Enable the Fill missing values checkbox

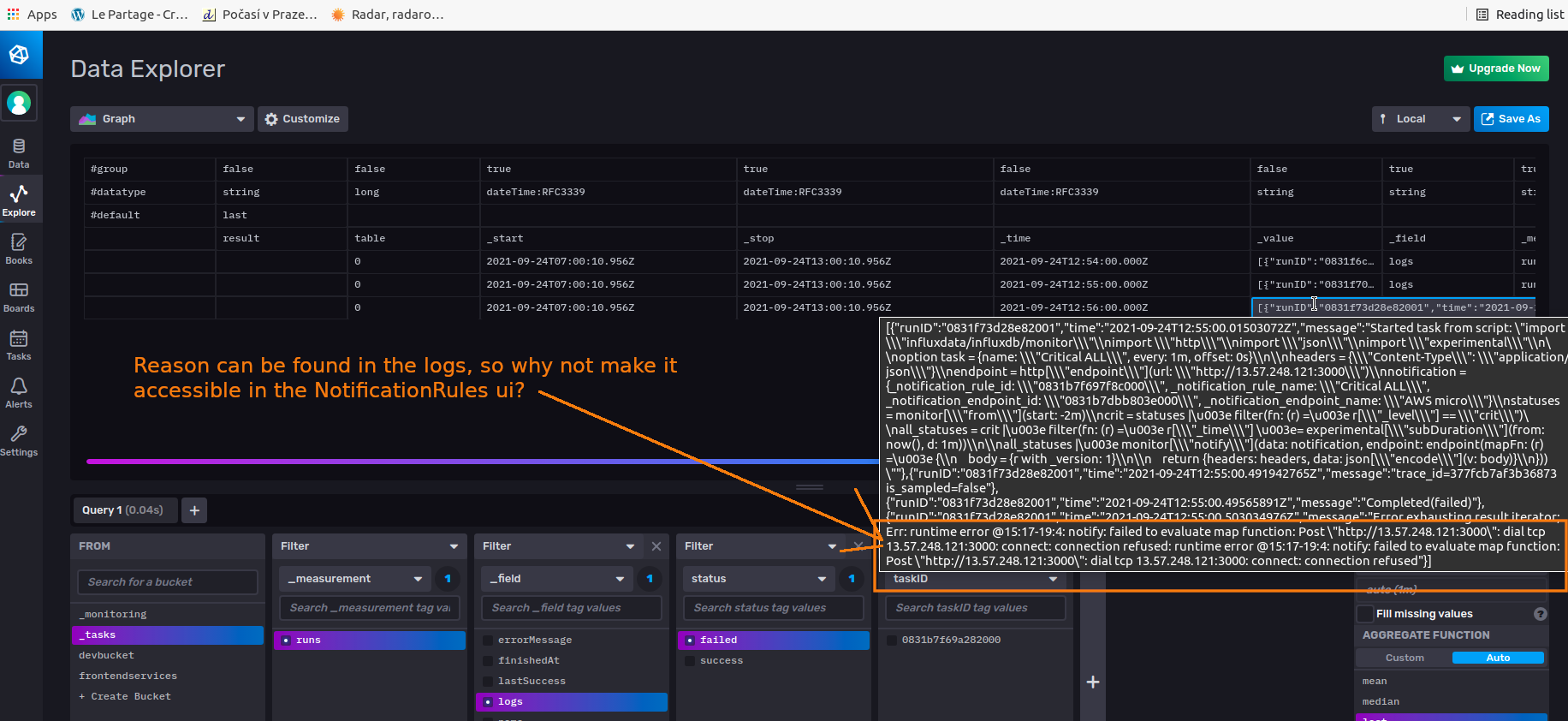1365,613
